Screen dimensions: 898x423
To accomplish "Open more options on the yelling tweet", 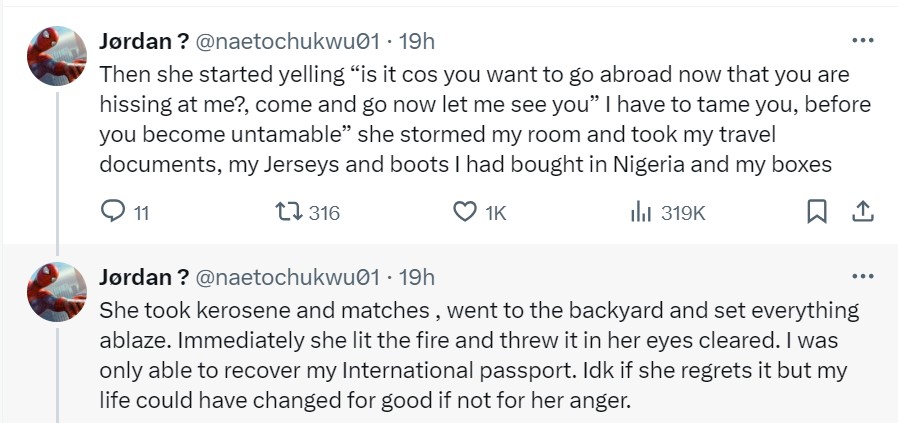I will (862, 41).
